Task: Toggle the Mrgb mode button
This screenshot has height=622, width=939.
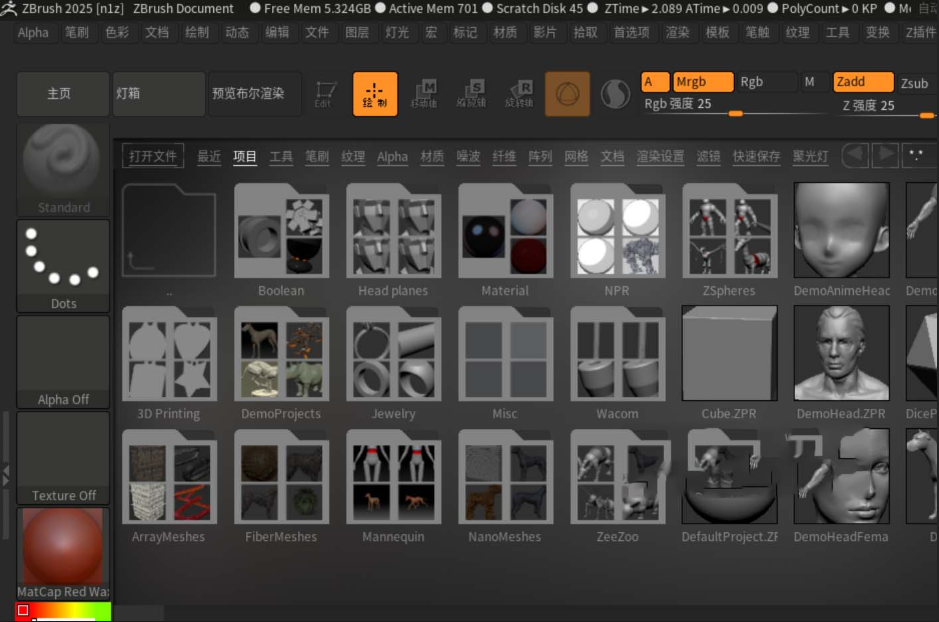Action: point(703,81)
